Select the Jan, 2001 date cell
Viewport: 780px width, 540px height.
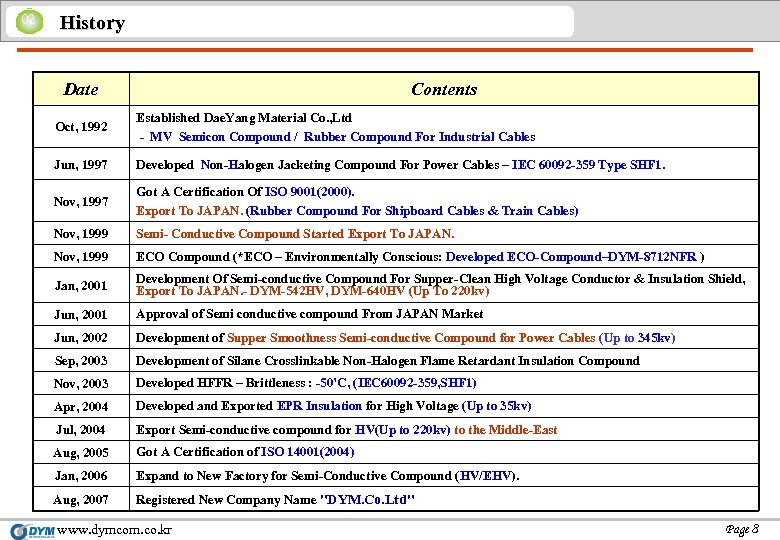click(x=81, y=285)
